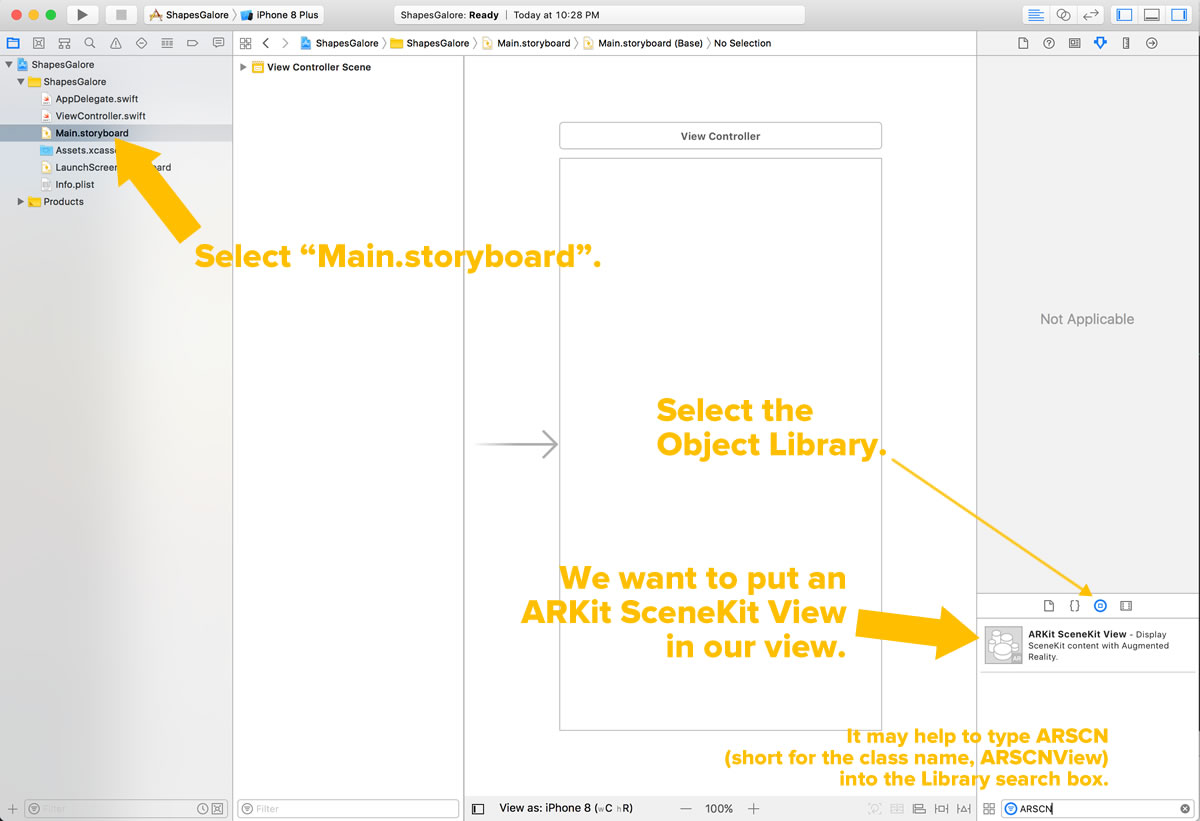
Task: Hide the Utilities inspector panel
Action: 1178,15
